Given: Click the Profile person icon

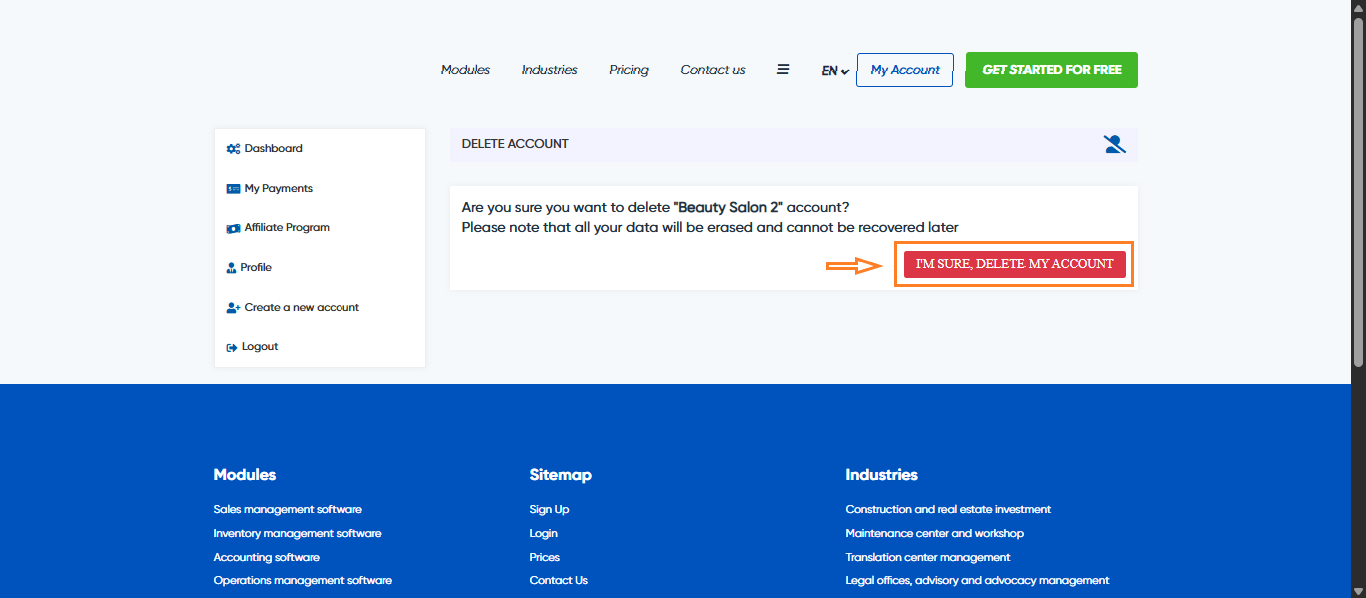Looking at the screenshot, I should (231, 268).
